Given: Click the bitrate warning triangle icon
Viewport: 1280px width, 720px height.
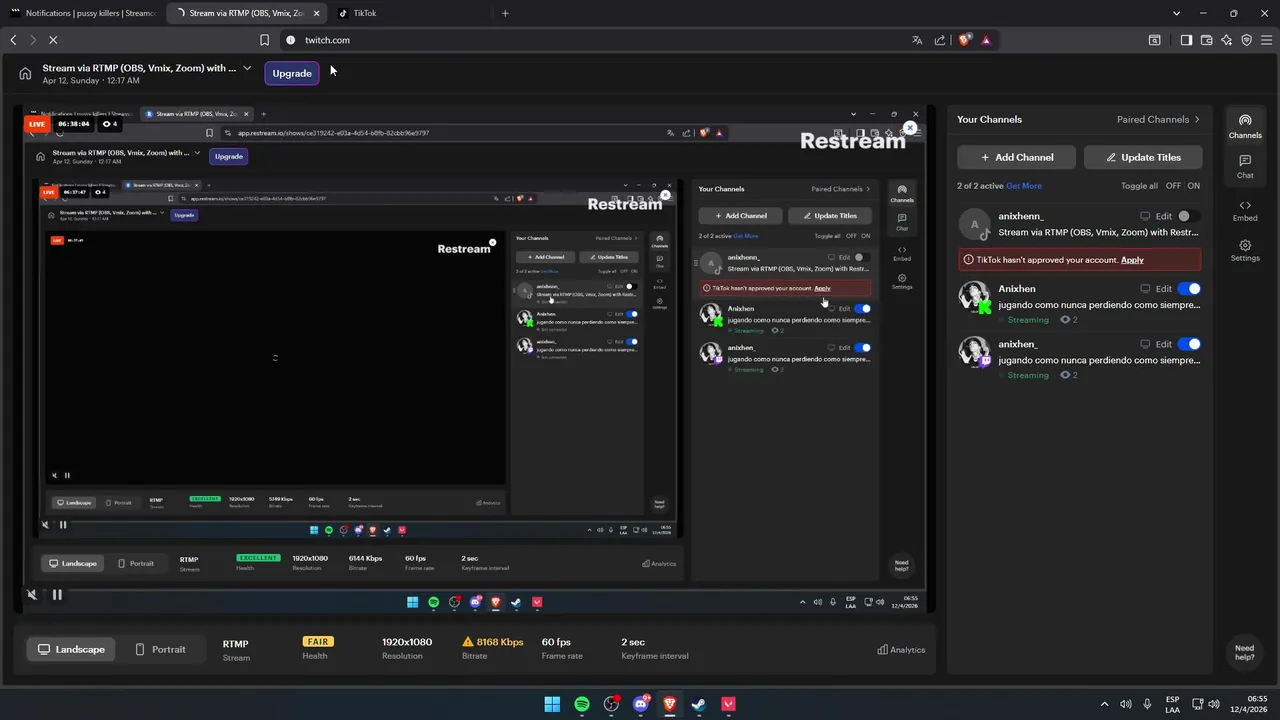Looking at the screenshot, I should pyautogui.click(x=467, y=642).
